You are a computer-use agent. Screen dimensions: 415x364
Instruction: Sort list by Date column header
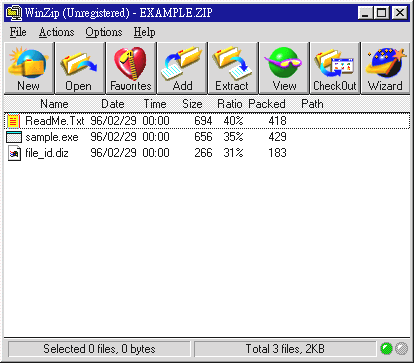point(113,104)
